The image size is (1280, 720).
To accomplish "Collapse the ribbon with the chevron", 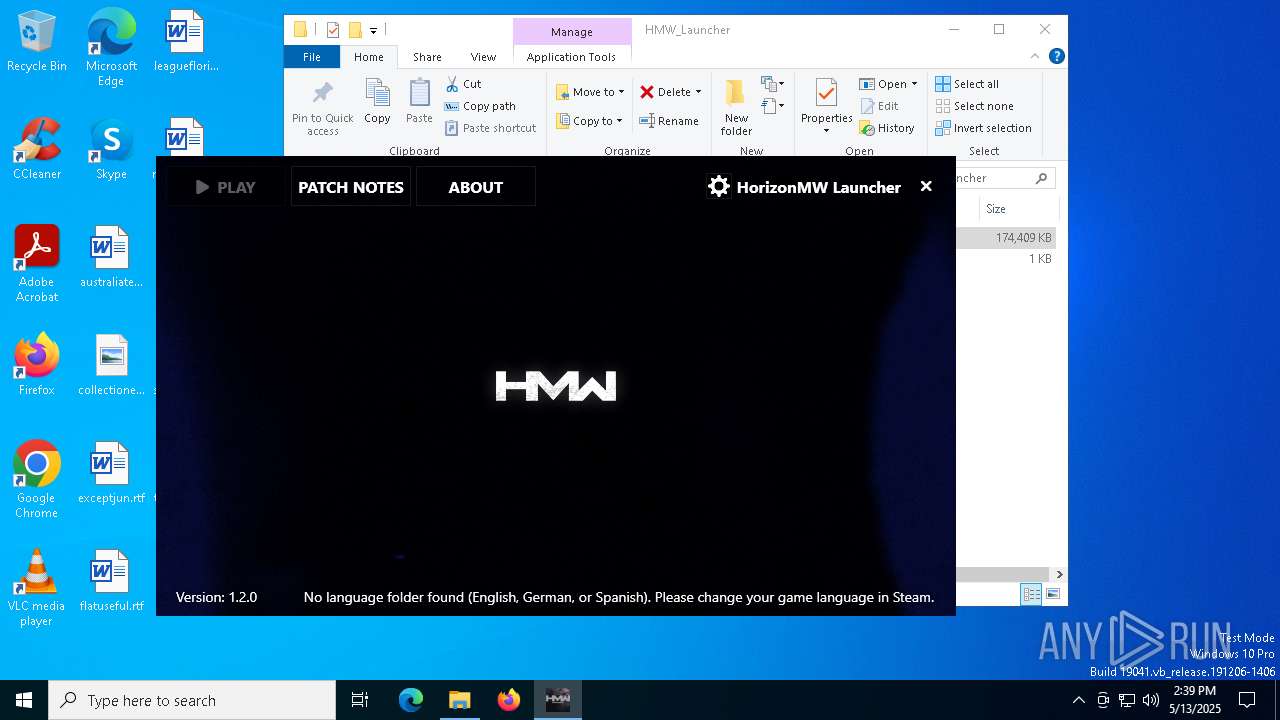I will [x=1035, y=57].
